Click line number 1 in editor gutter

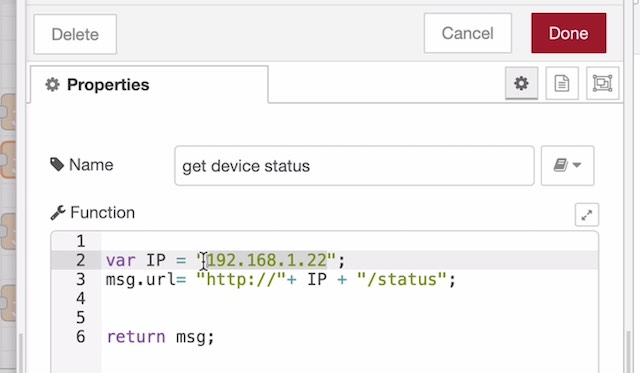pyautogui.click(x=80, y=241)
